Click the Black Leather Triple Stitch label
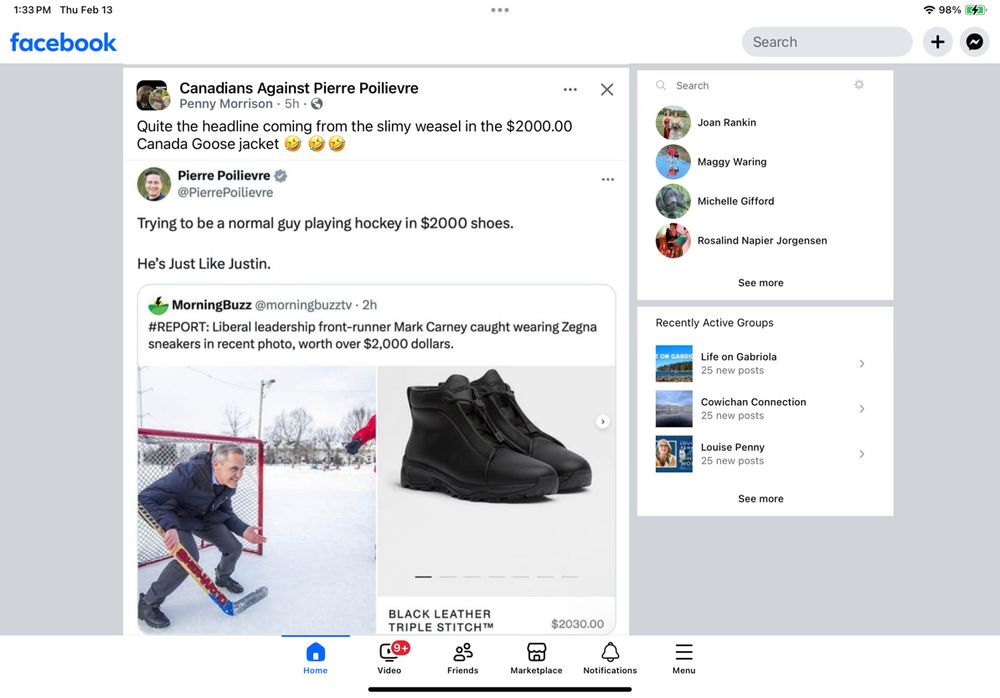The height and width of the screenshot is (698, 1000). (x=441, y=620)
